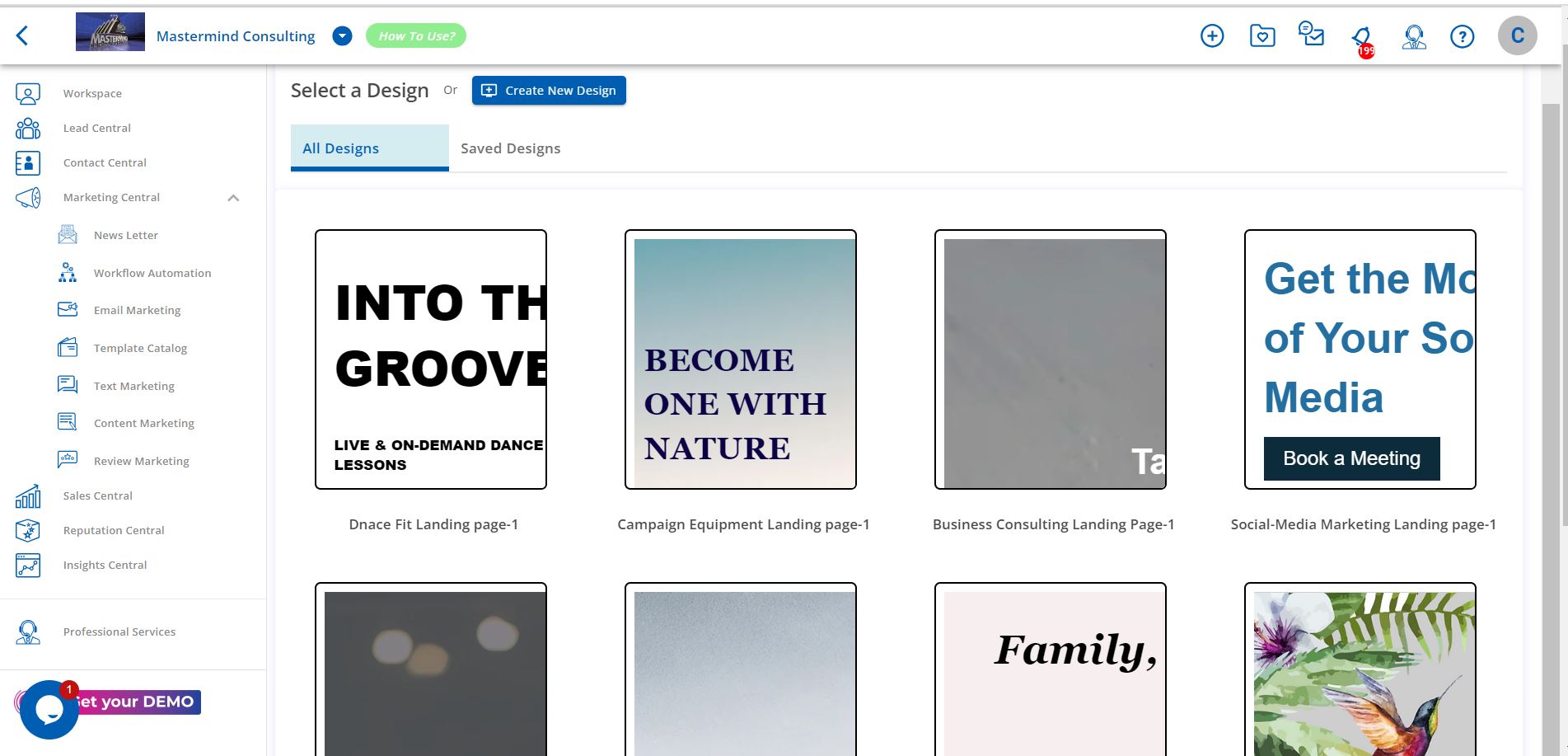This screenshot has height=756, width=1568.
Task: Click the Get your DEMO banner
Action: (x=138, y=702)
